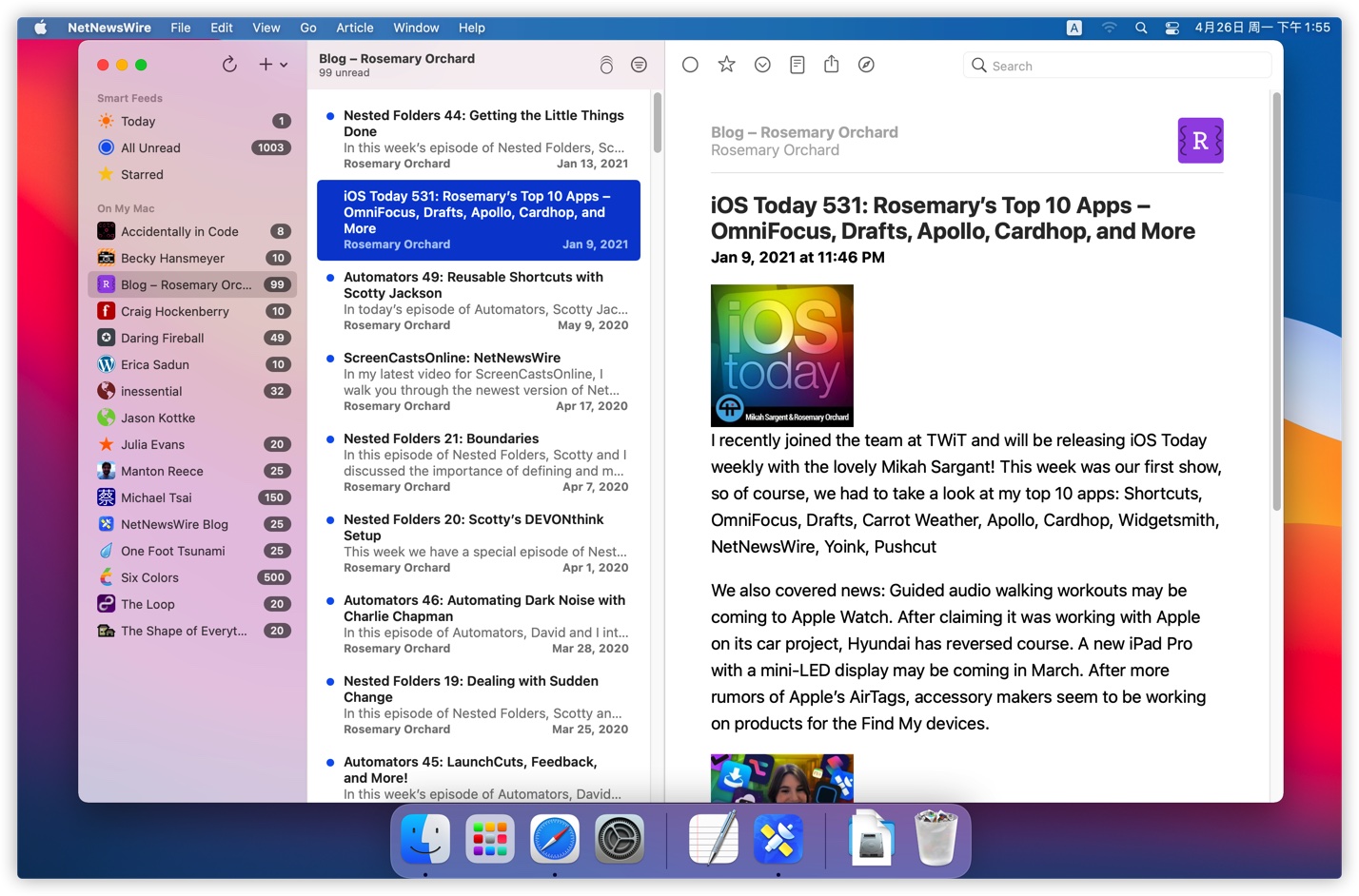Open Nested Folders 19 Sudden Change article
This screenshot has height=896, width=1359.
(x=479, y=705)
